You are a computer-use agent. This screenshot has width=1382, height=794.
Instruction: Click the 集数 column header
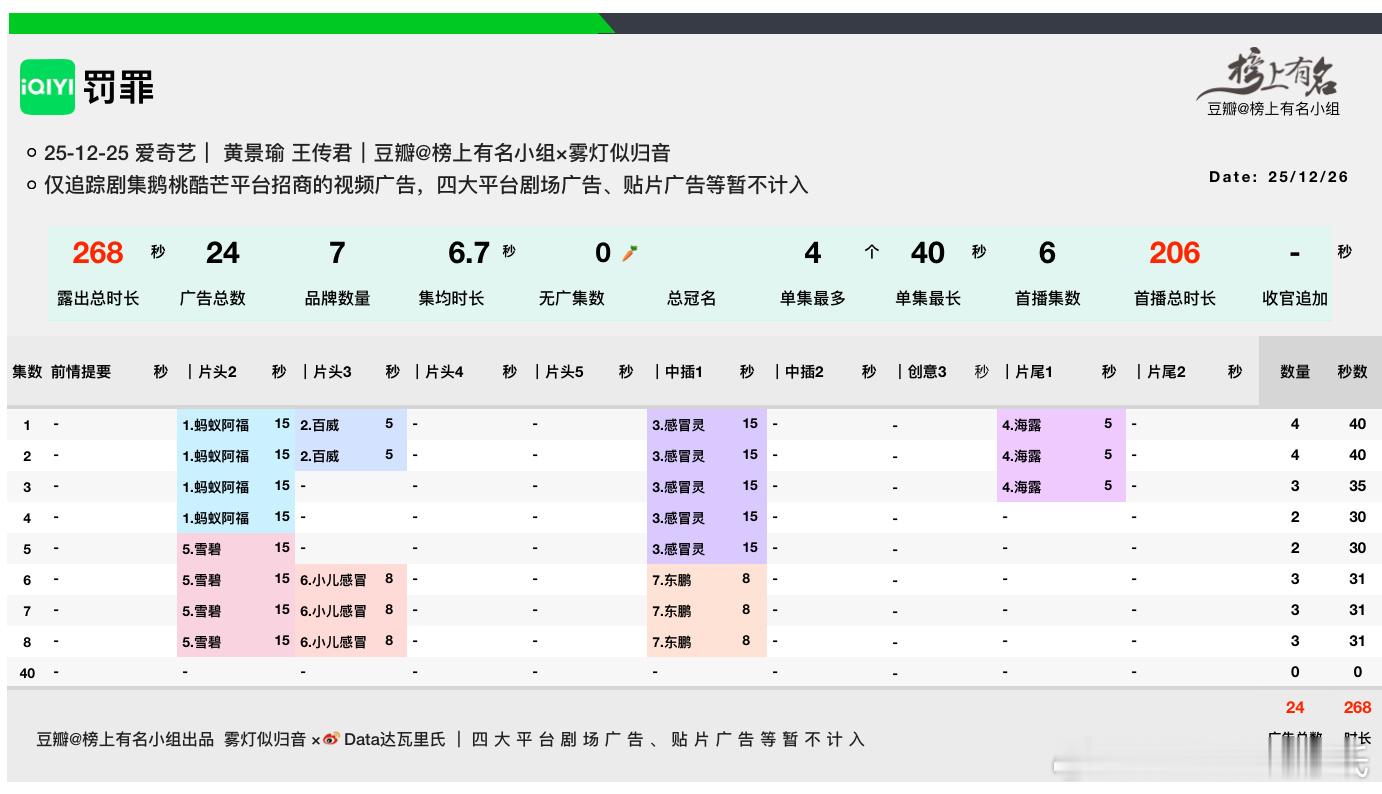[27, 372]
